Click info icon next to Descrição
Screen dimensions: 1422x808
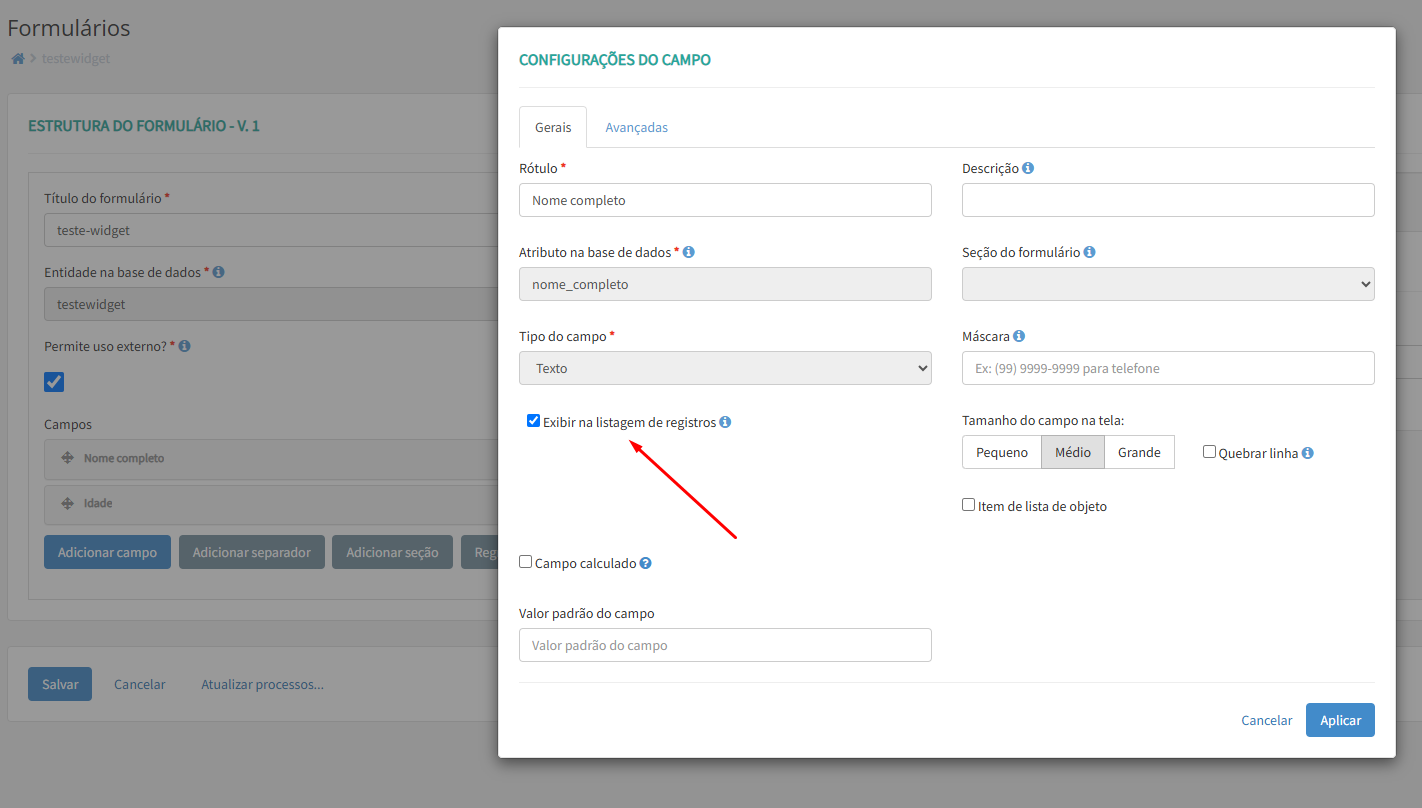tap(1028, 168)
